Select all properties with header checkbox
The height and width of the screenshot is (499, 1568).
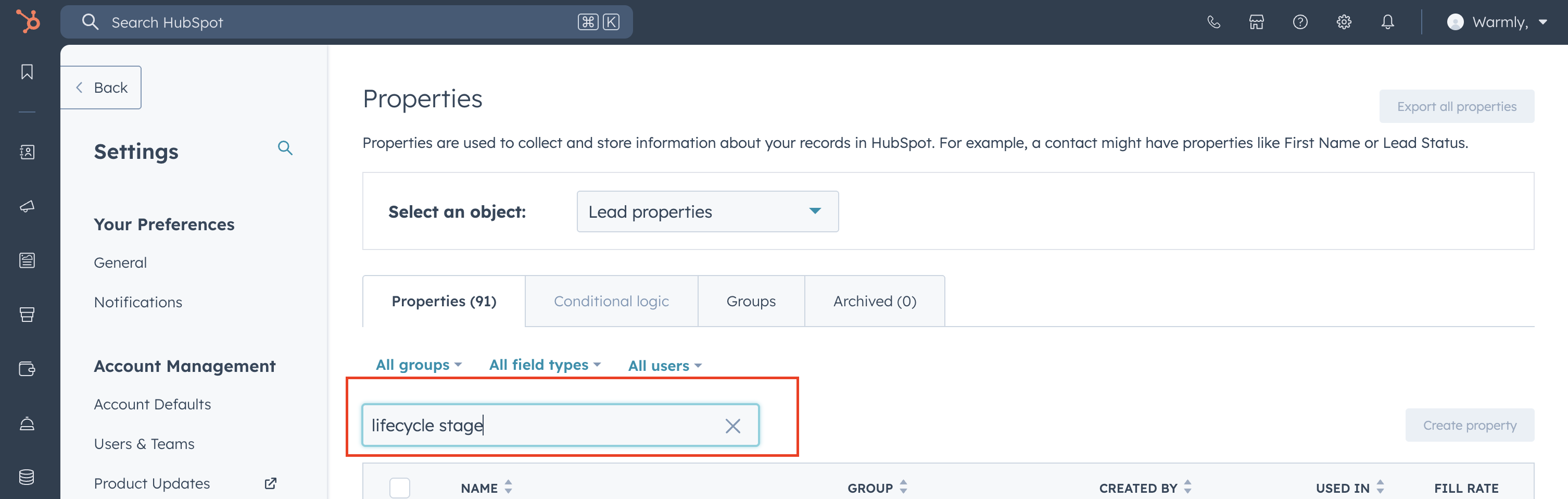tap(399, 488)
